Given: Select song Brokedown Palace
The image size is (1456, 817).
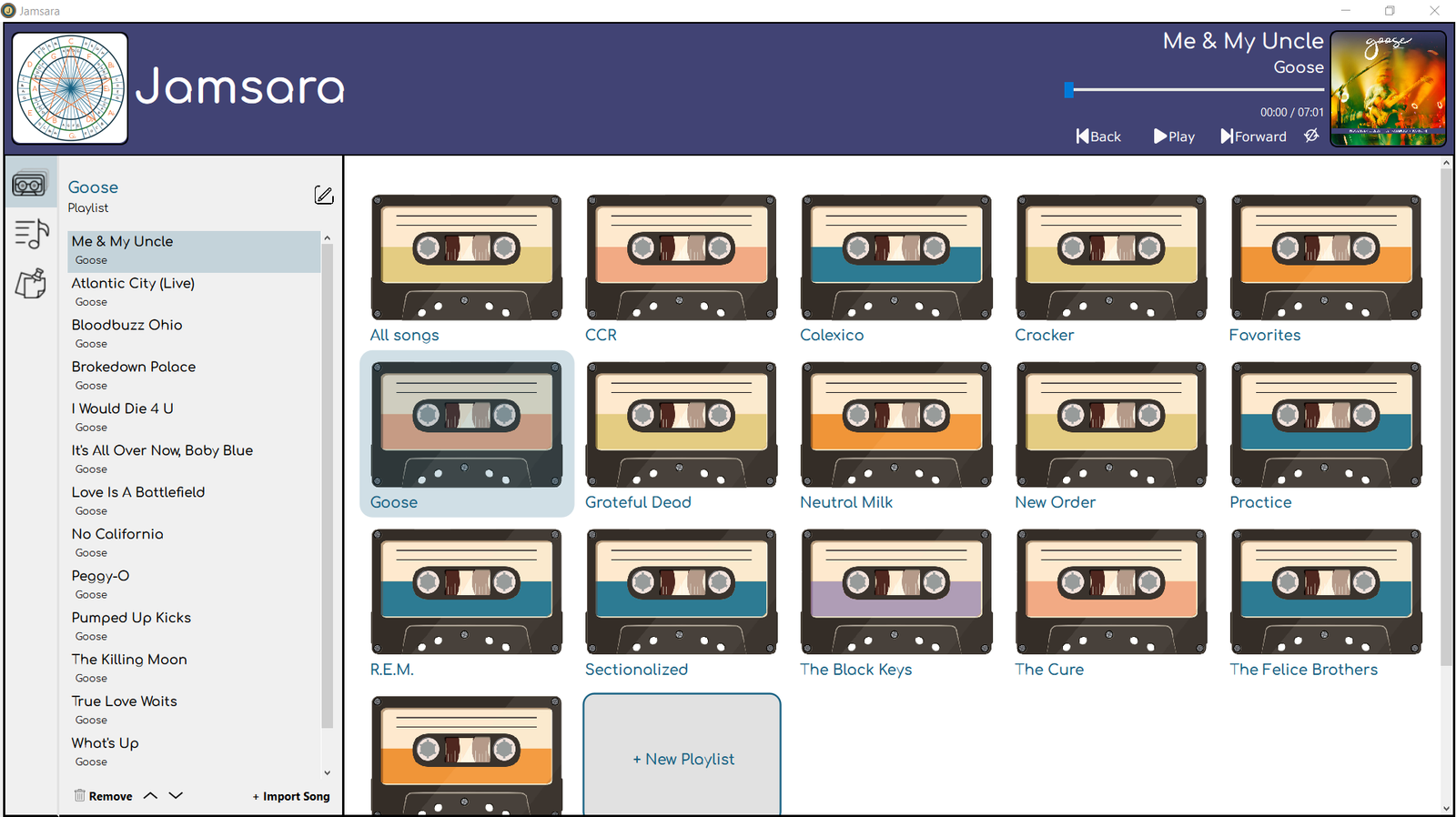Looking at the screenshot, I should 194,377.
